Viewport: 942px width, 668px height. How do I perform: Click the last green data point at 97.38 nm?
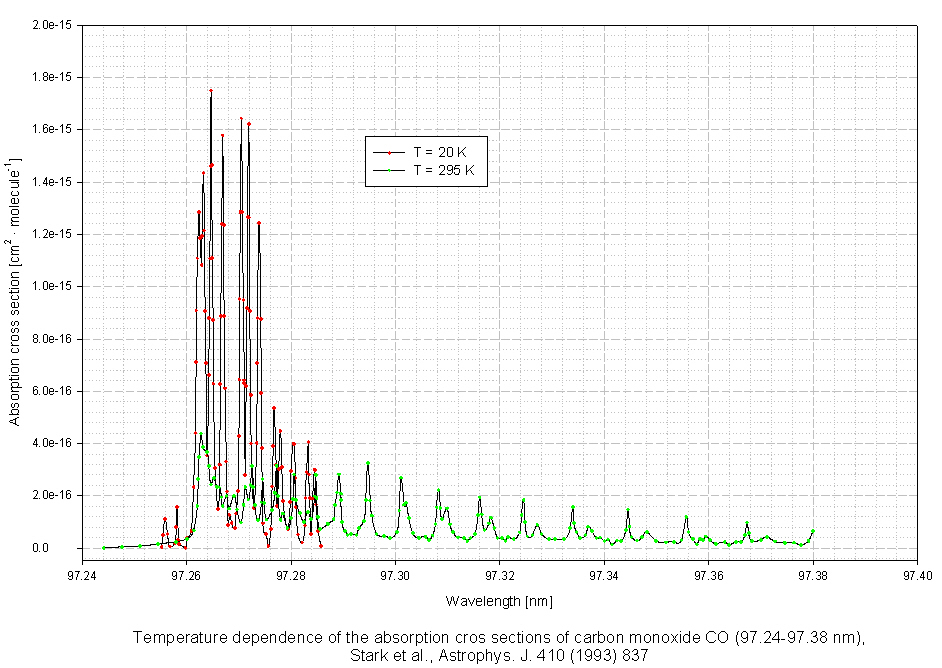coord(813,531)
